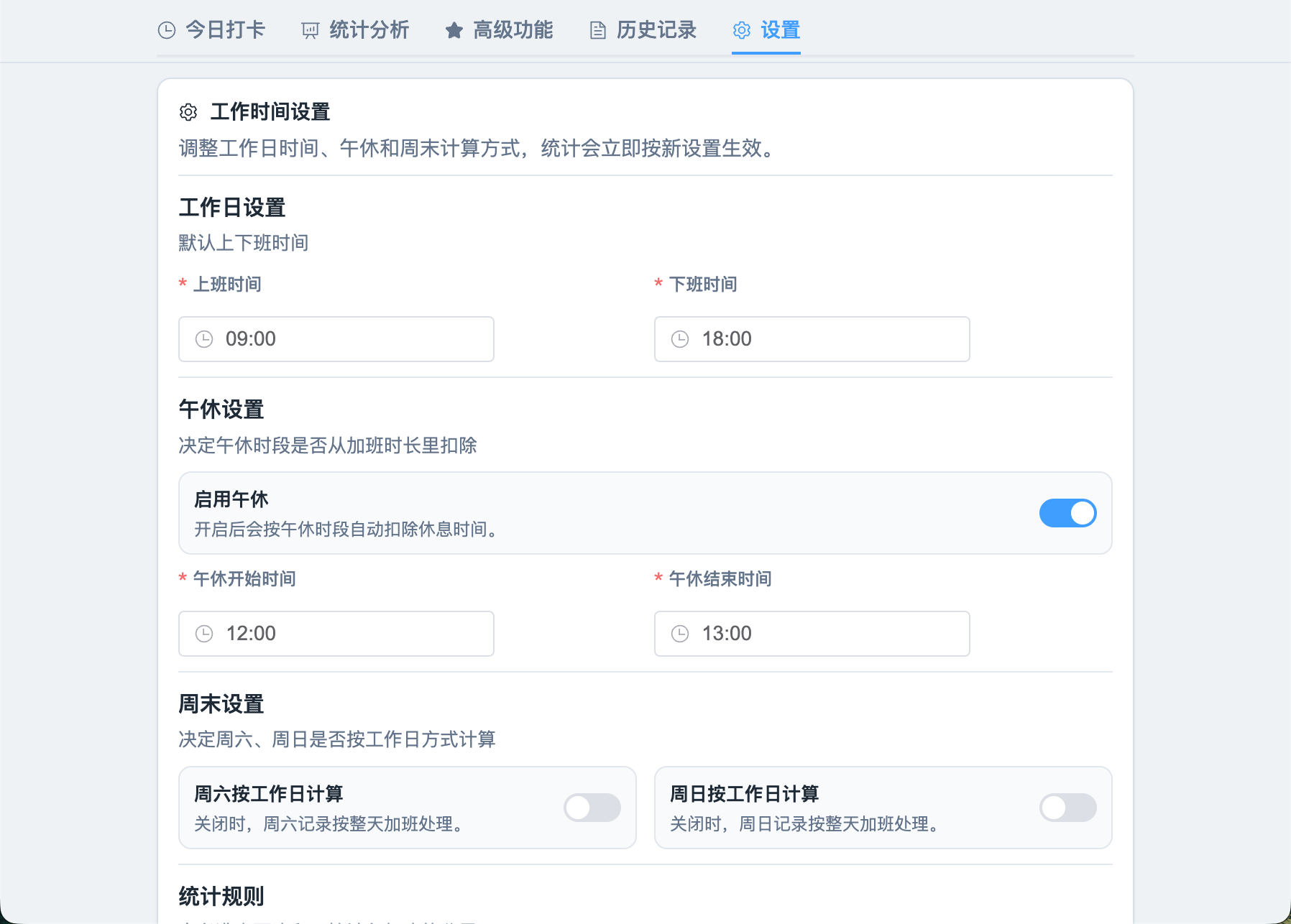Image resolution: width=1291 pixels, height=924 pixels.
Task: Switch to the 统计分析 tab
Action: [x=369, y=30]
